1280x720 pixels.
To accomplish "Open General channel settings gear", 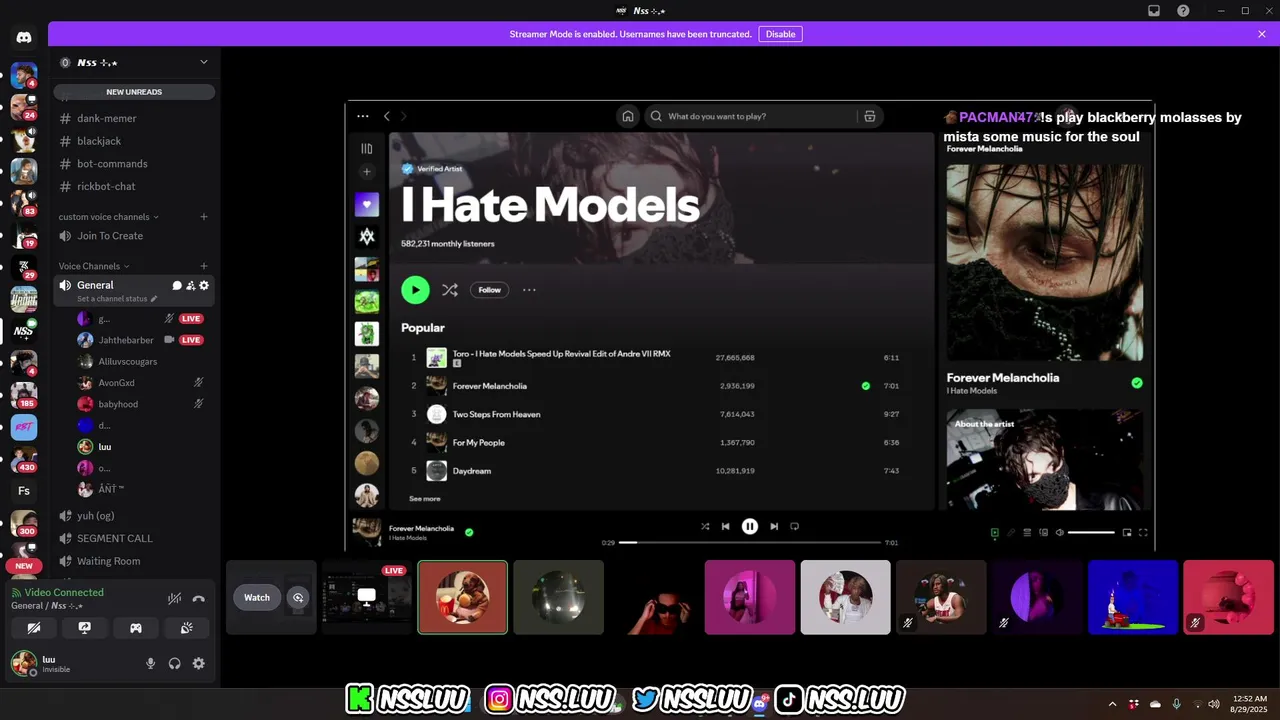I will click(x=204, y=286).
